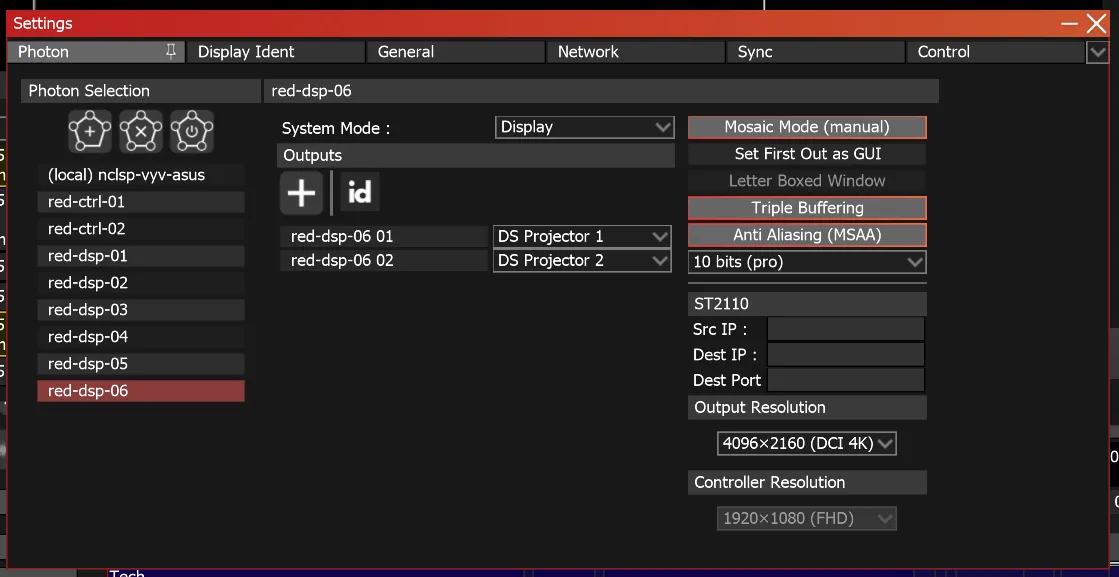
Task: Click the Dest Port input field
Action: tap(846, 379)
